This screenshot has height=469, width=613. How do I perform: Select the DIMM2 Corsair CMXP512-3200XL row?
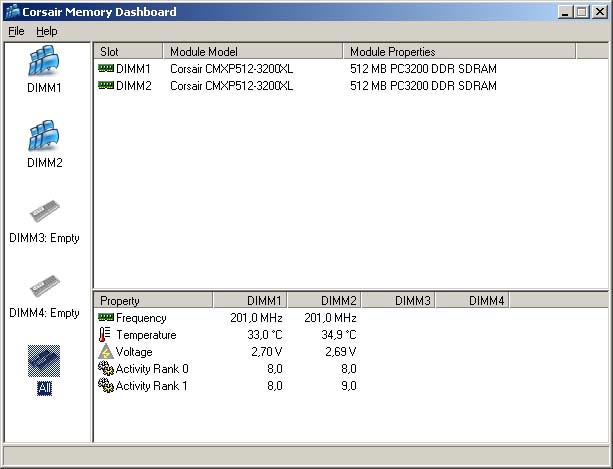(231, 86)
